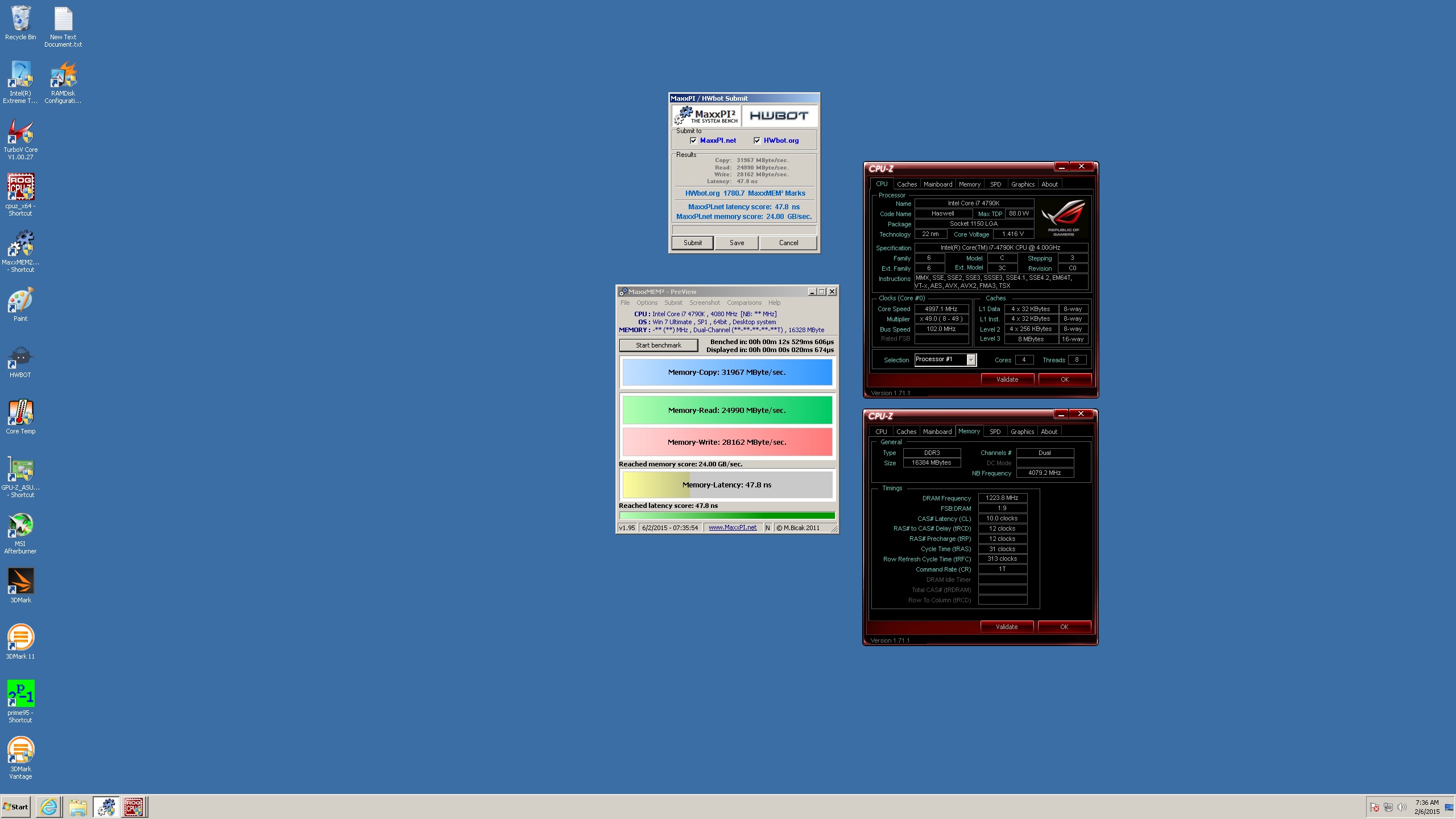1456x819 pixels.
Task: Click Internet Explorer taskbar icon
Action: pos(49,807)
